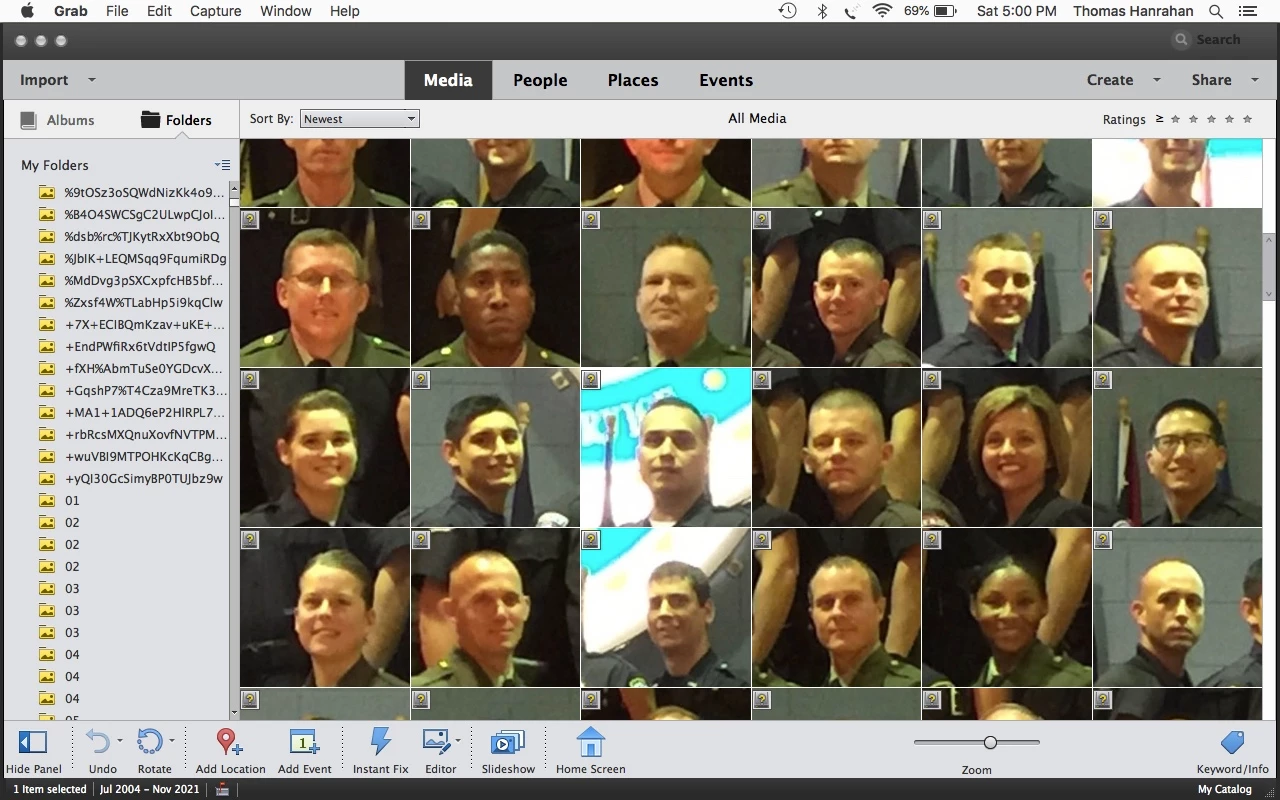
Task: Filter by one star rating
Action: tap(1175, 119)
